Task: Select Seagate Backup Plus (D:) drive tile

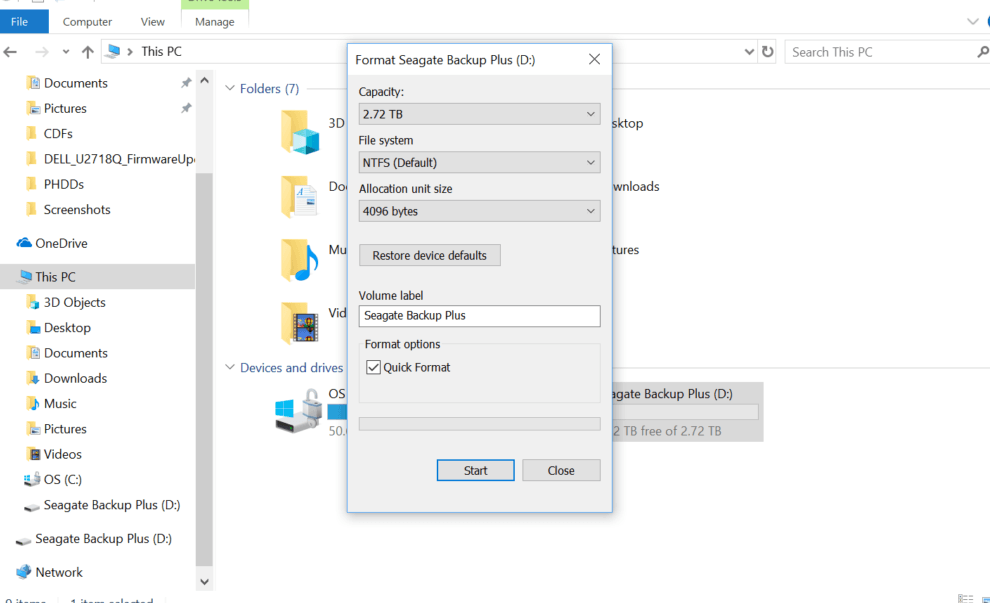Action: pyautogui.click(x=687, y=412)
